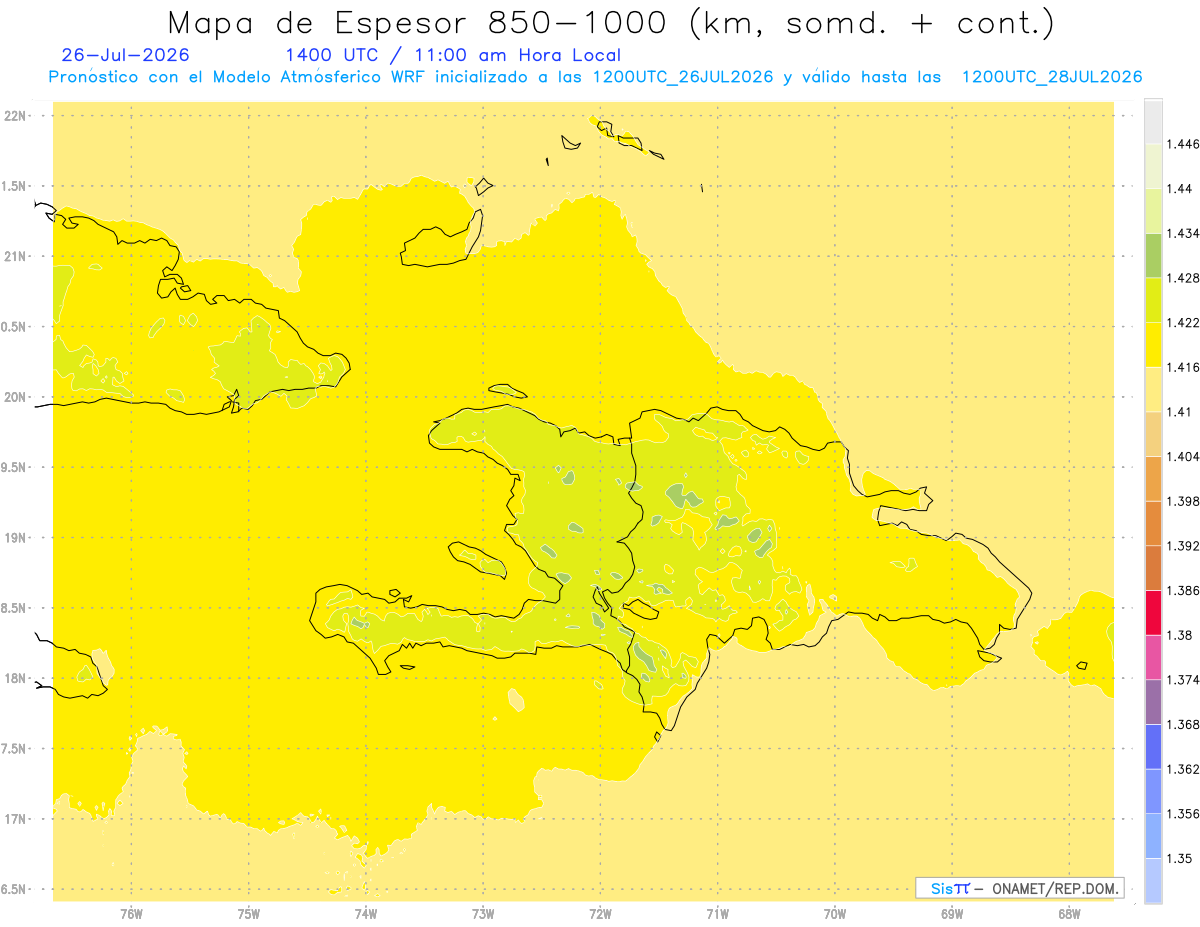The width and height of the screenshot is (1200, 927).
Task: Click the '73W' longitude label
Action: [x=483, y=913]
